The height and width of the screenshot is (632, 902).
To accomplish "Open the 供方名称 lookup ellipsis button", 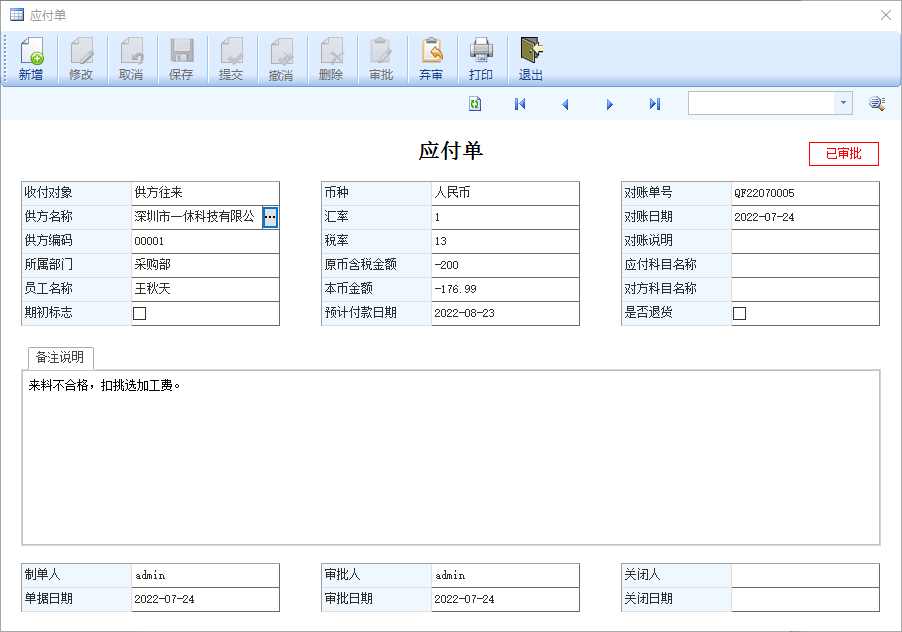I will 270,217.
